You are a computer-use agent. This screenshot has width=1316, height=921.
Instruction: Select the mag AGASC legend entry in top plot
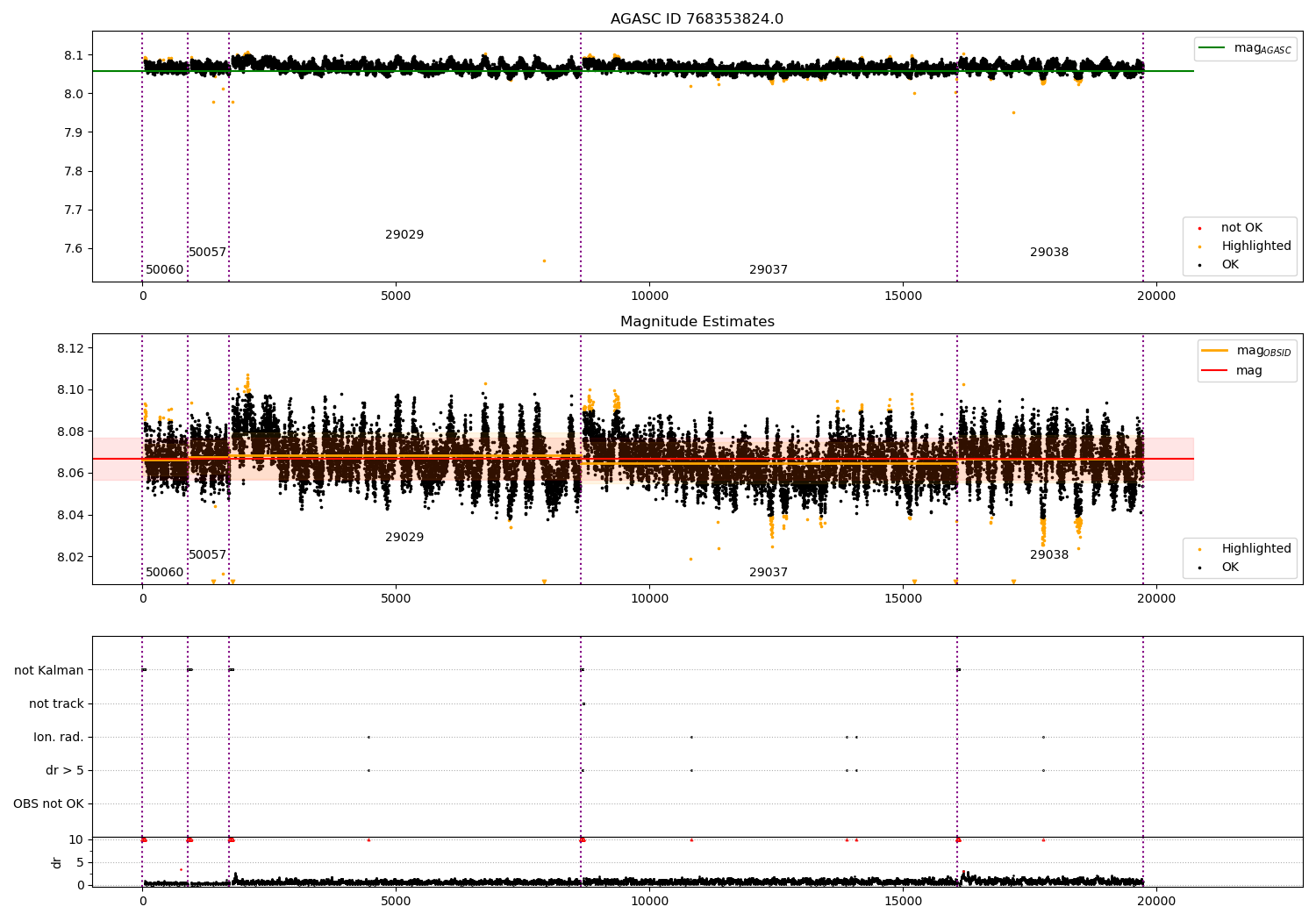pyautogui.click(x=1246, y=48)
